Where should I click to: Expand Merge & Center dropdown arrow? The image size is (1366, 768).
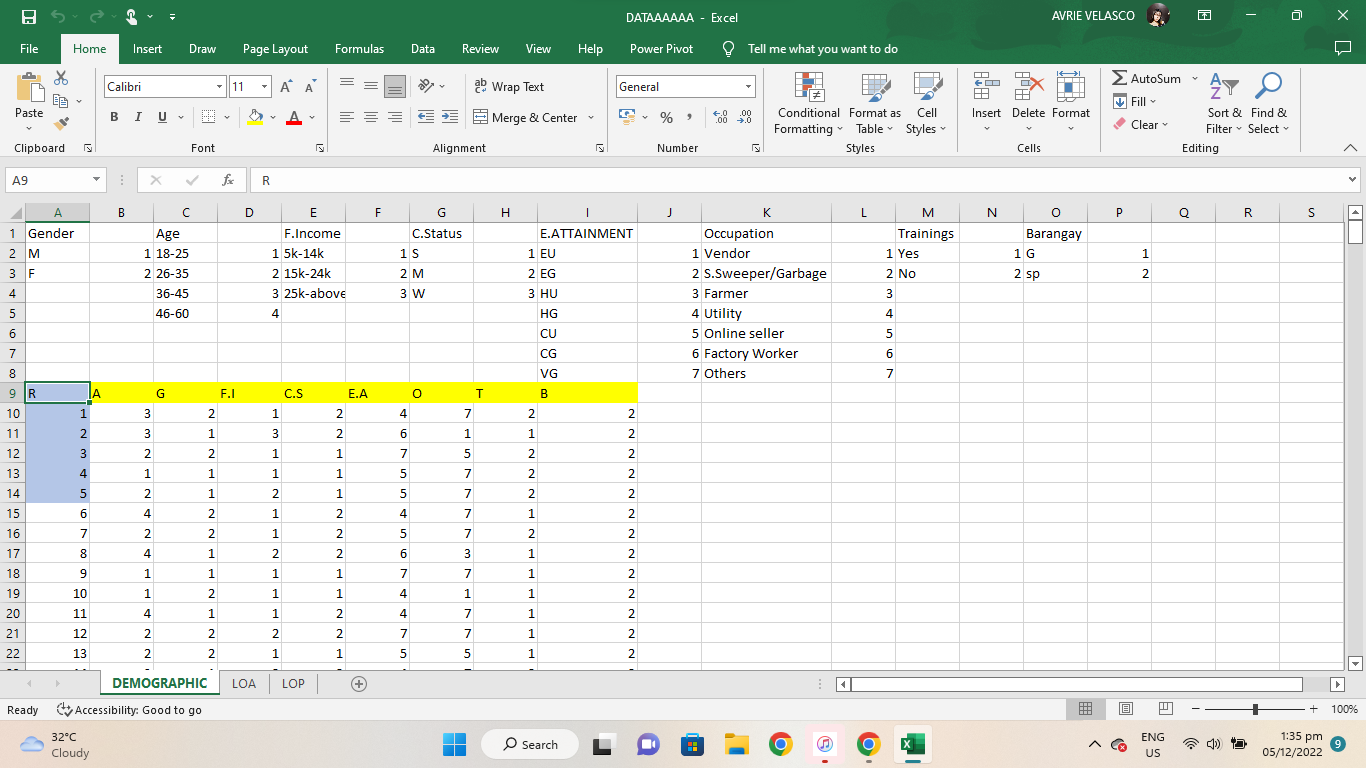point(590,117)
